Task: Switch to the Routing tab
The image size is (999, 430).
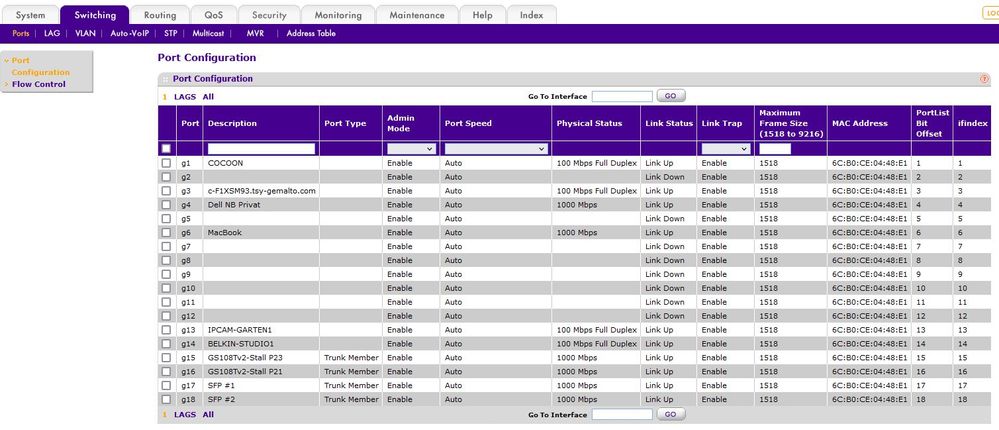Action: 159,15
